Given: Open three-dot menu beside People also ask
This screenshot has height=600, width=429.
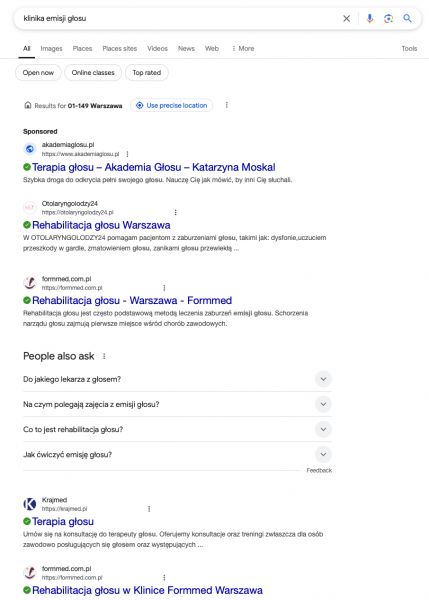Looking at the screenshot, I should coord(104,356).
